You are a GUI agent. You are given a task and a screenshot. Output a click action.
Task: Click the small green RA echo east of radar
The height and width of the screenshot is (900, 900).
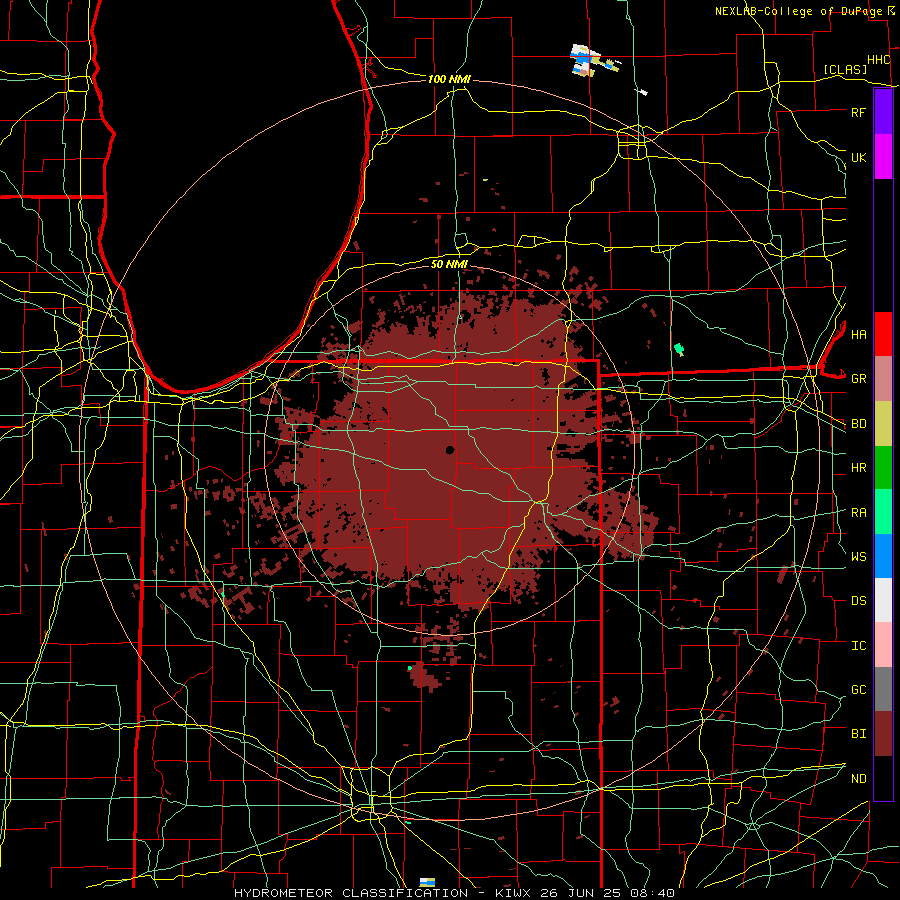679,348
